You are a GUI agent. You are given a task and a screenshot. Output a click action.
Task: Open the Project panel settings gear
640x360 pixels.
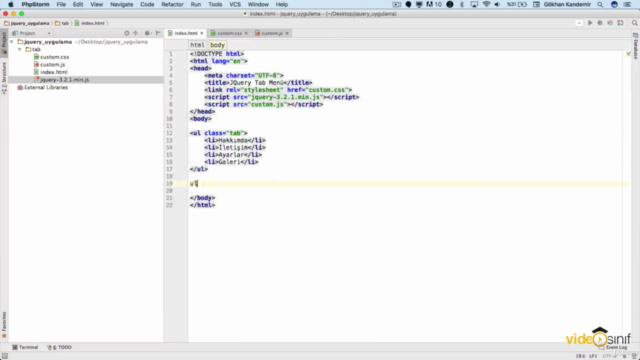tap(147, 33)
